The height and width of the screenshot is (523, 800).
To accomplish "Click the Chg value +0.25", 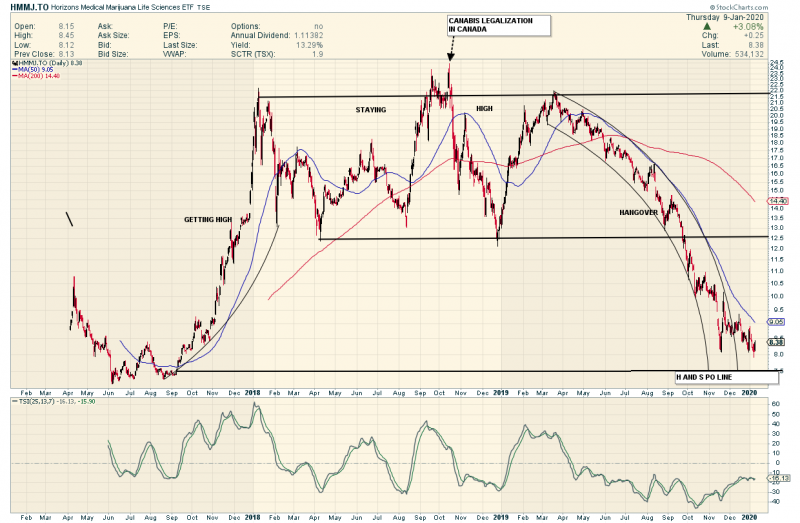I will 754,36.
